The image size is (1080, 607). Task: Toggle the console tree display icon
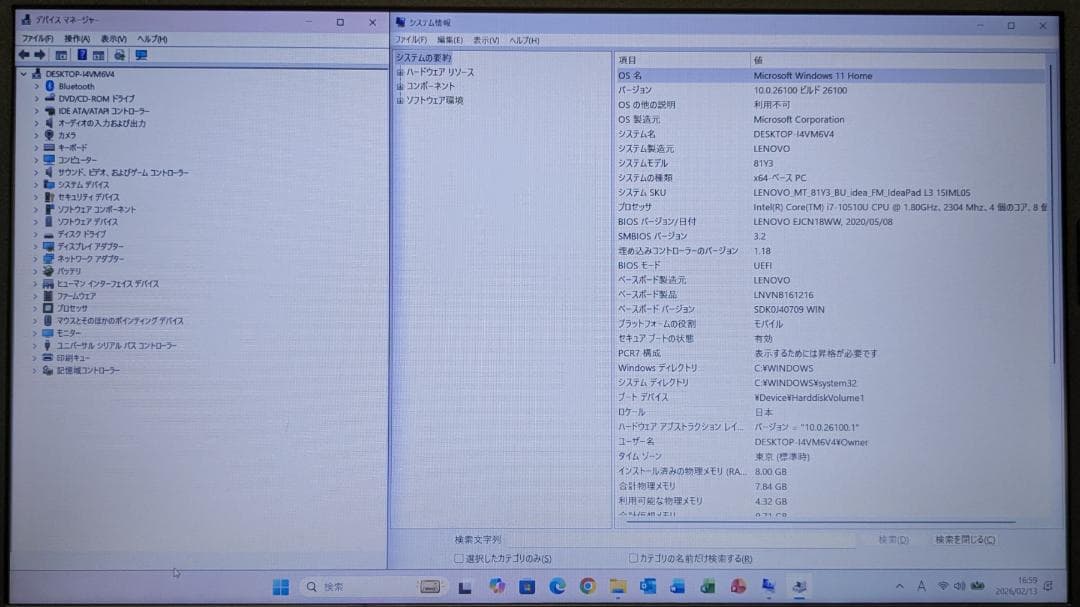(60, 55)
